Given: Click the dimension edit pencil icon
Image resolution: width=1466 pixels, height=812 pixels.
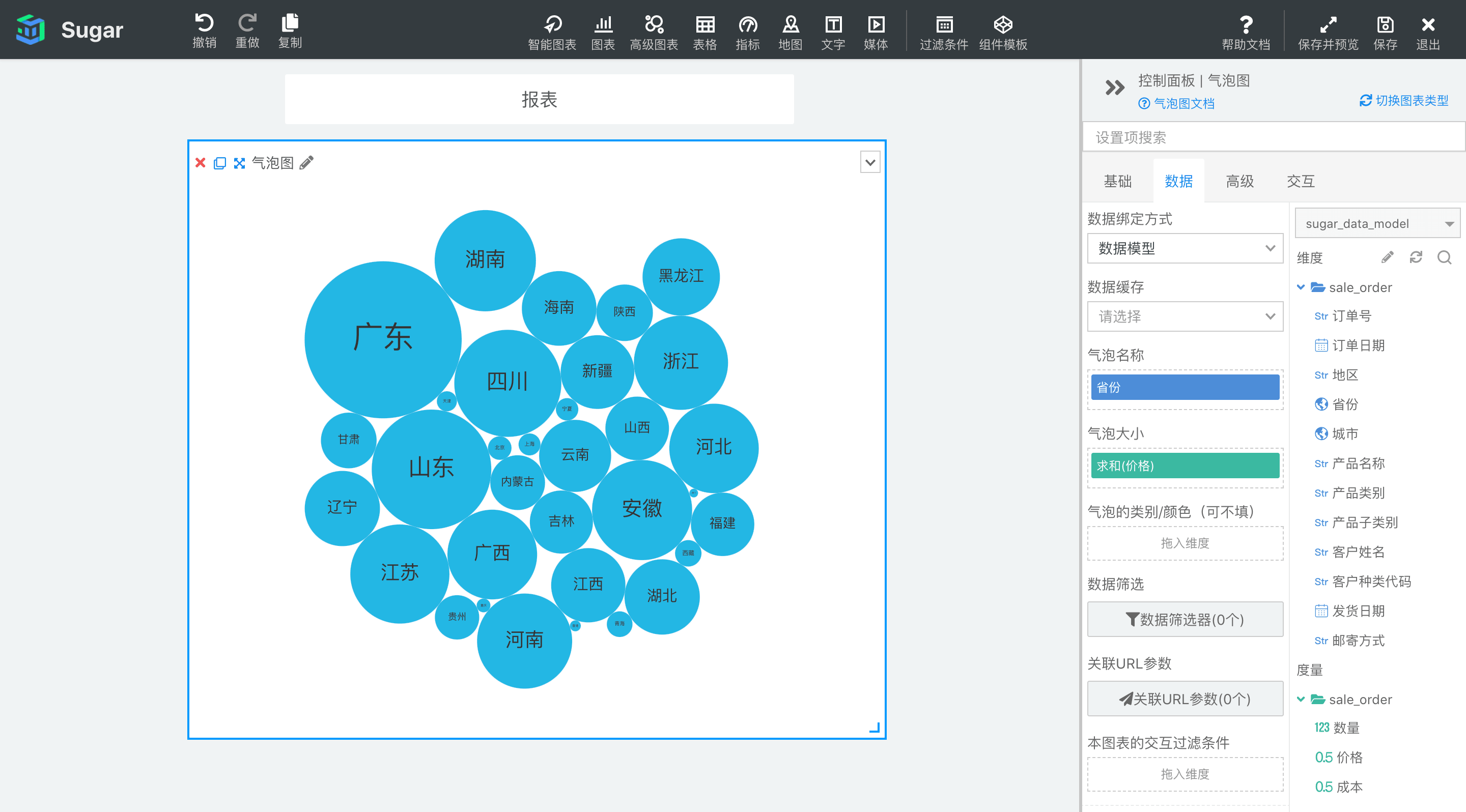Looking at the screenshot, I should pyautogui.click(x=1388, y=257).
